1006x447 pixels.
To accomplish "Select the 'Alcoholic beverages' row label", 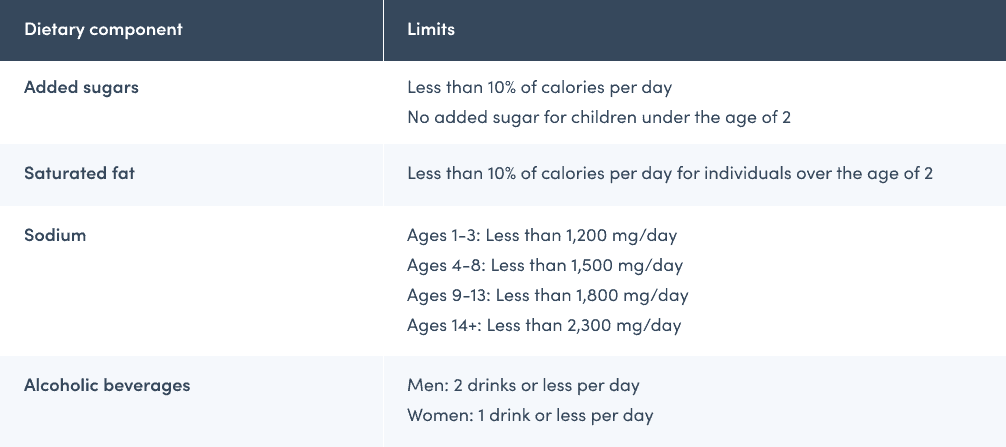I will [x=107, y=385].
